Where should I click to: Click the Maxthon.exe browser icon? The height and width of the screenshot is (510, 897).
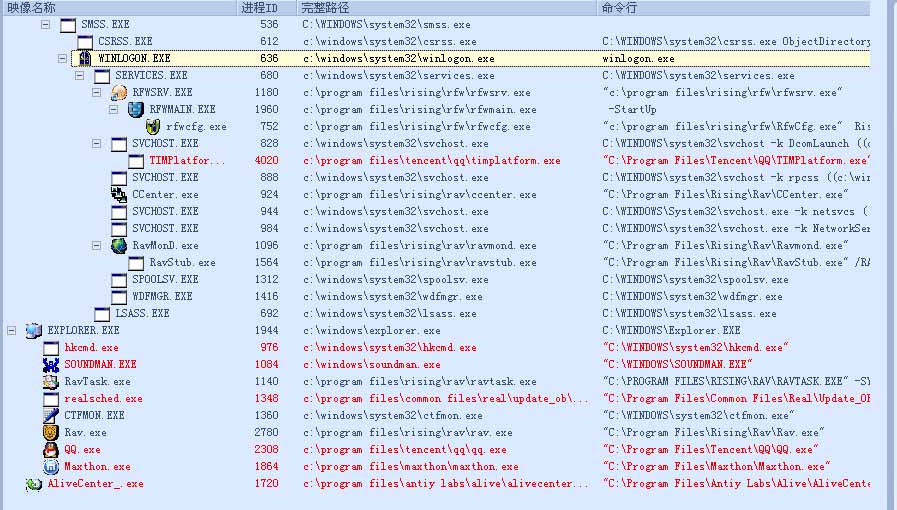point(51,467)
